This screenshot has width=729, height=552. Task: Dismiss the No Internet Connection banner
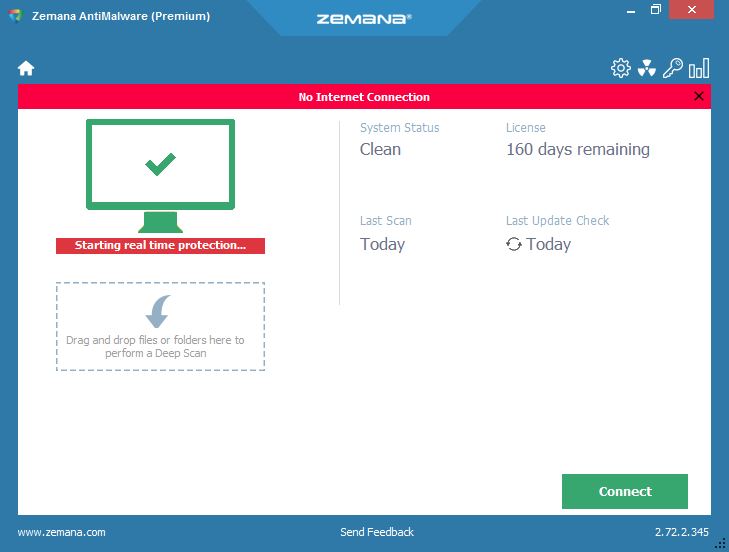click(698, 96)
